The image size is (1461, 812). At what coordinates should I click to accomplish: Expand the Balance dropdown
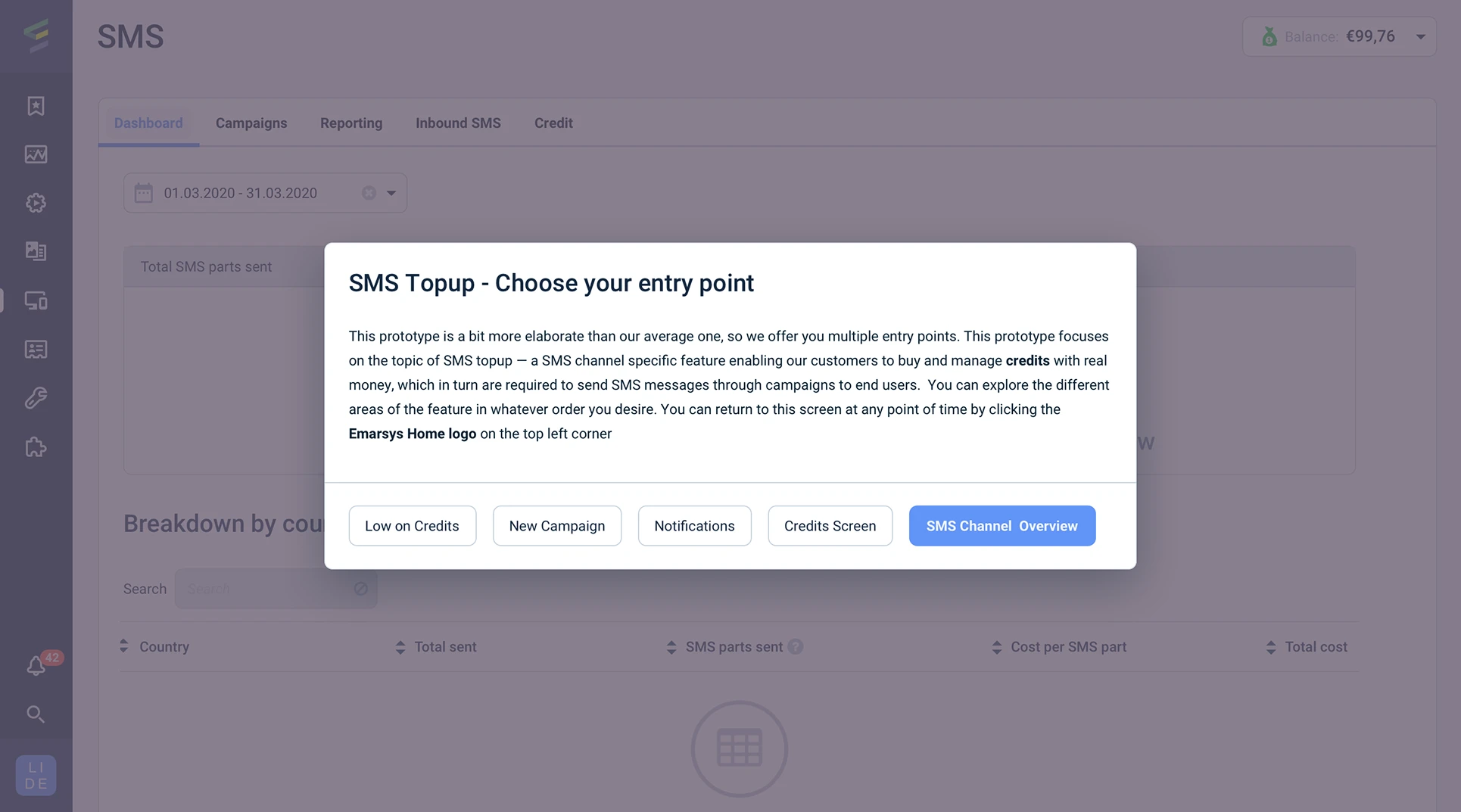1420,36
